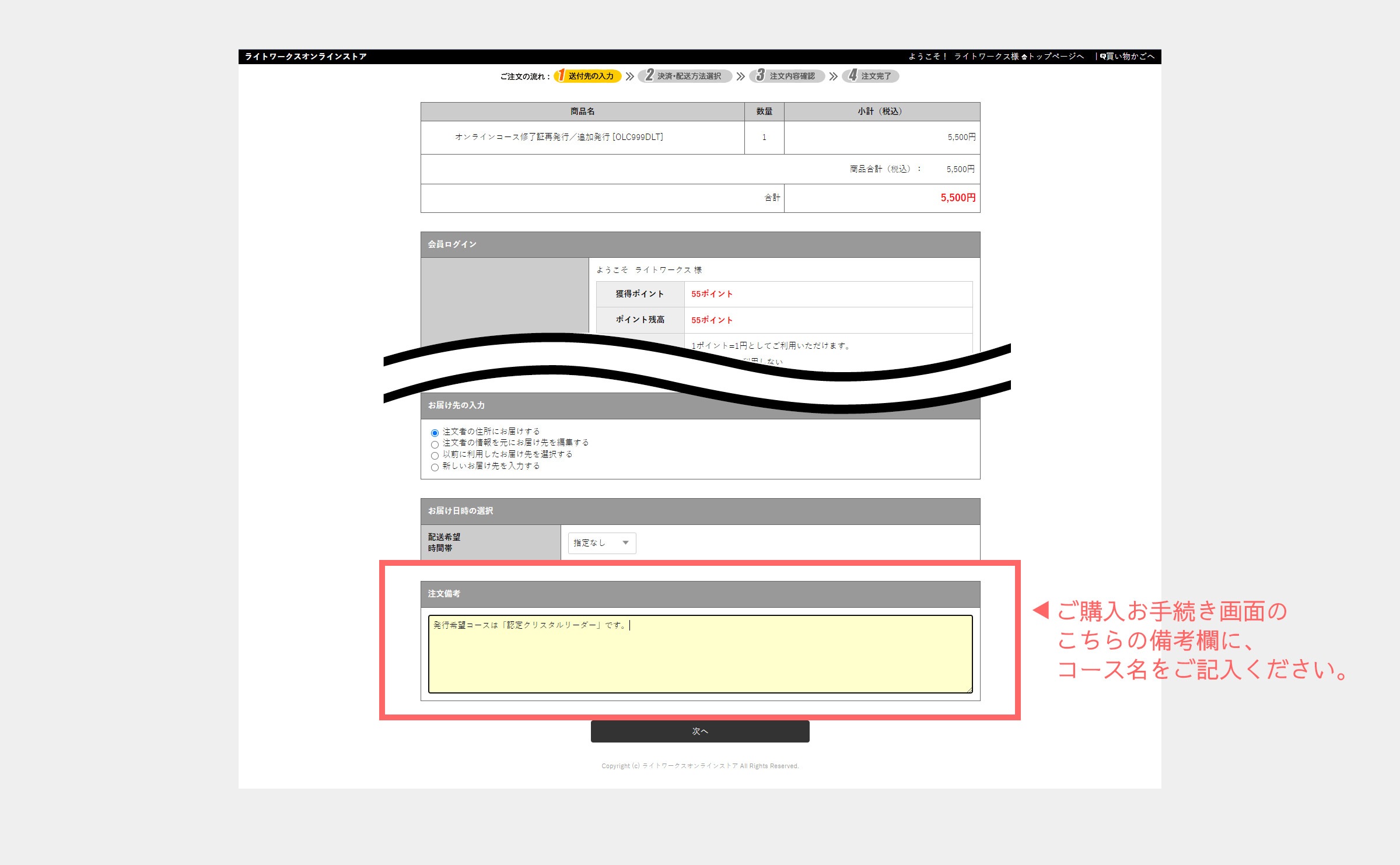Select step 1 送付先の入力 in order flow
This screenshot has height=865, width=1400.
[587, 76]
